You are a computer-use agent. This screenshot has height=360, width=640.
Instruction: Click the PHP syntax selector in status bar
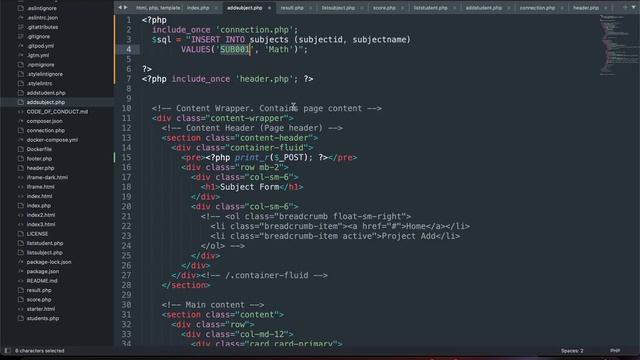click(615, 351)
